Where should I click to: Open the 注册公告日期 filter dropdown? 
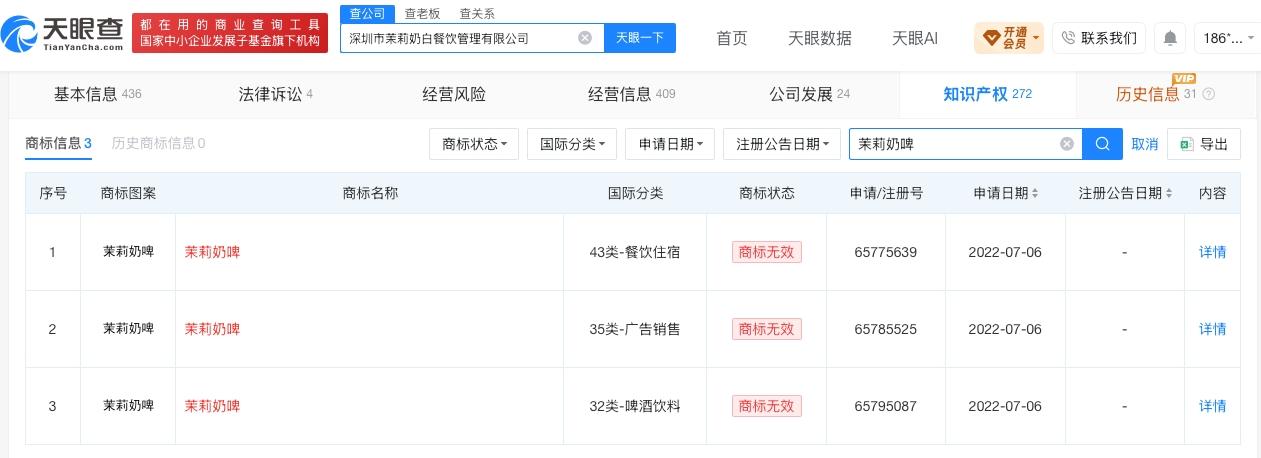[x=782, y=144]
